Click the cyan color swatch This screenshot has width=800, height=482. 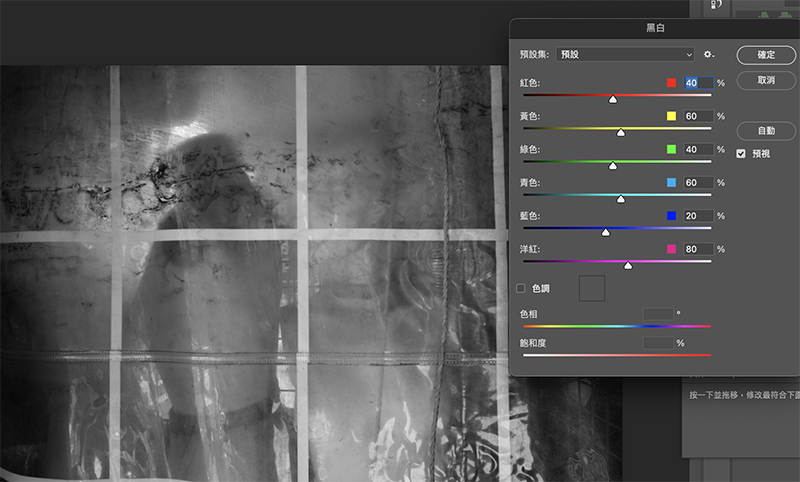coord(672,182)
